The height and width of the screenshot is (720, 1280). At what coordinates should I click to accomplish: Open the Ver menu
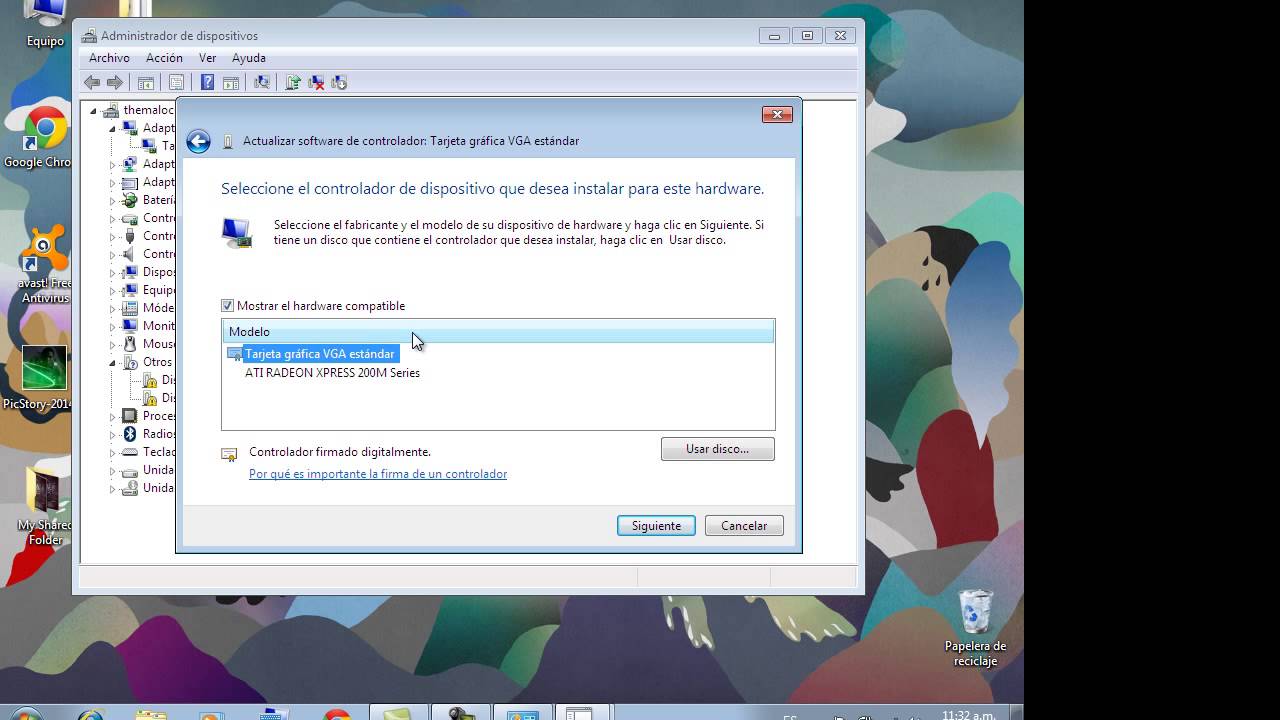click(x=207, y=58)
